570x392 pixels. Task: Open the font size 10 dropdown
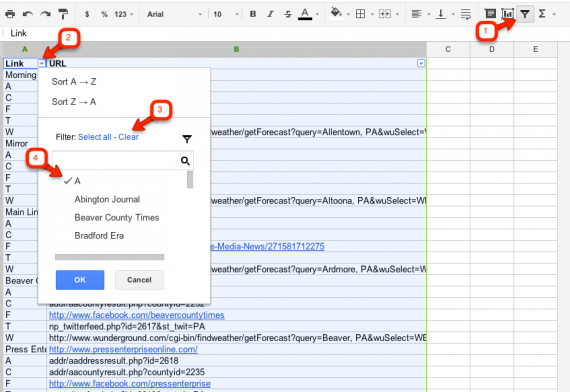click(x=226, y=14)
